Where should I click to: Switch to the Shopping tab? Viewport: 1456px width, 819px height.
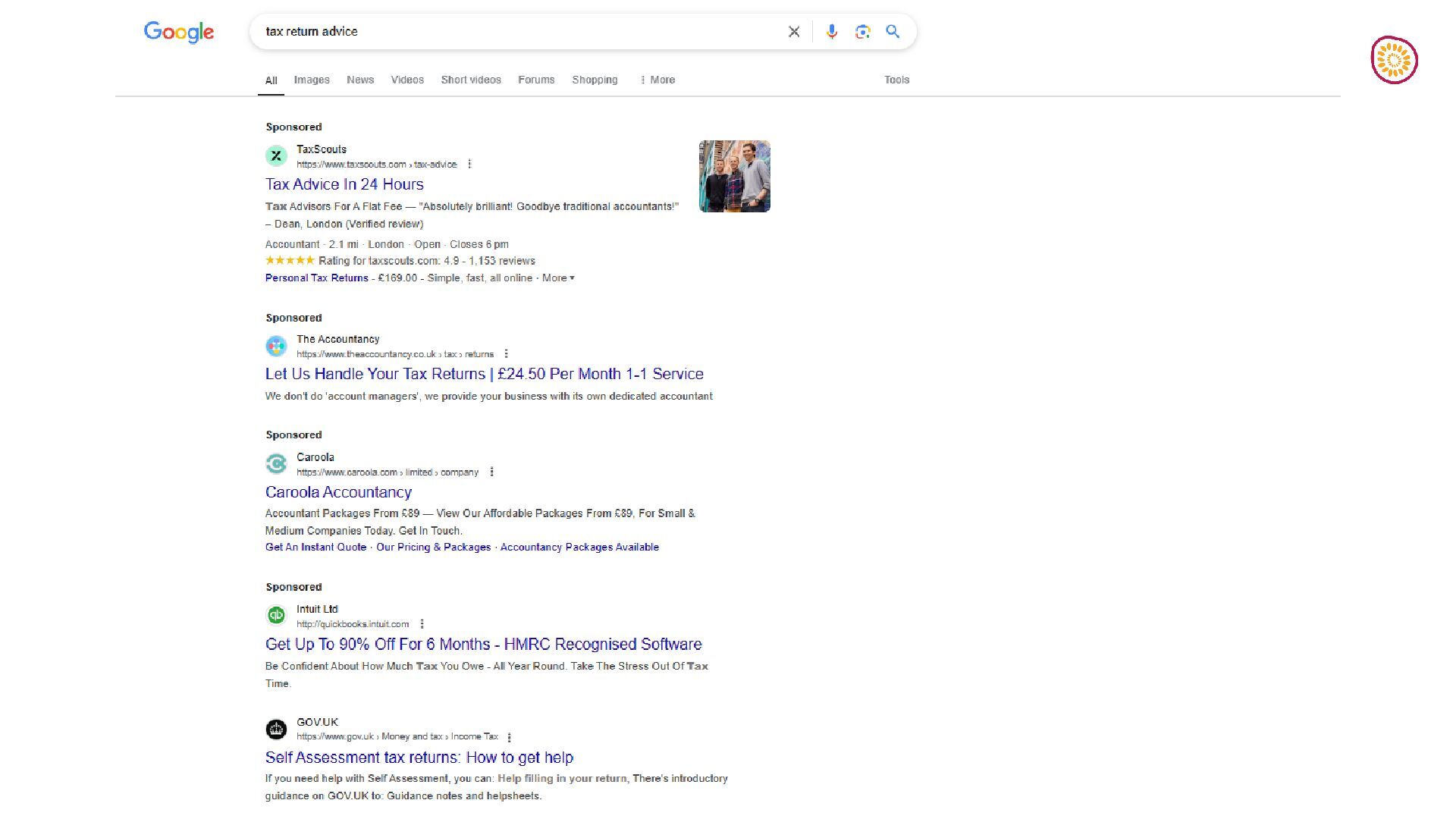pyautogui.click(x=595, y=80)
